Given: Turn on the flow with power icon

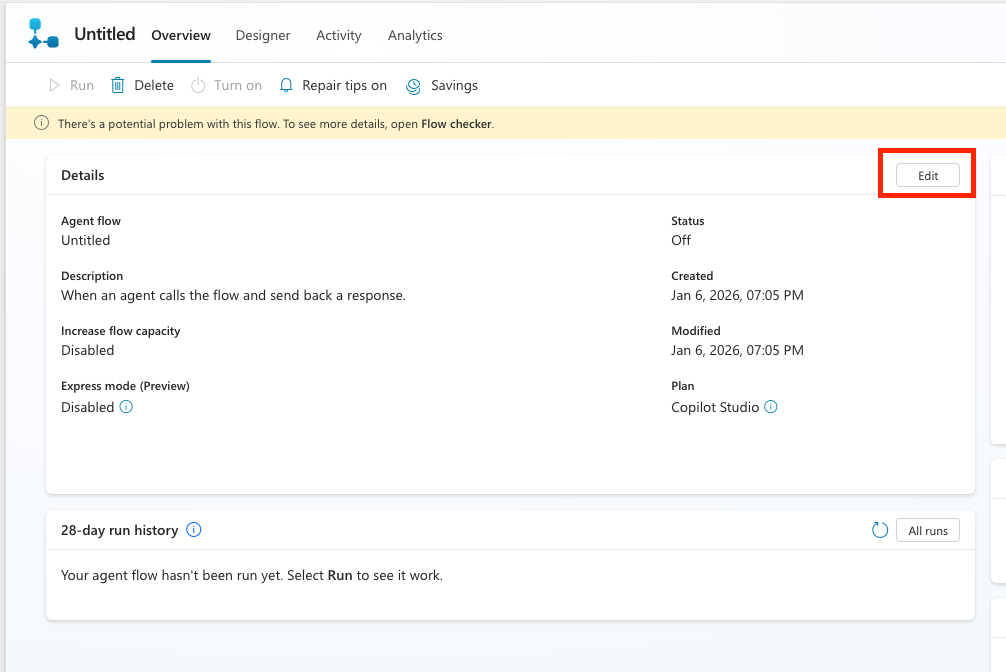Looking at the screenshot, I should tap(199, 86).
